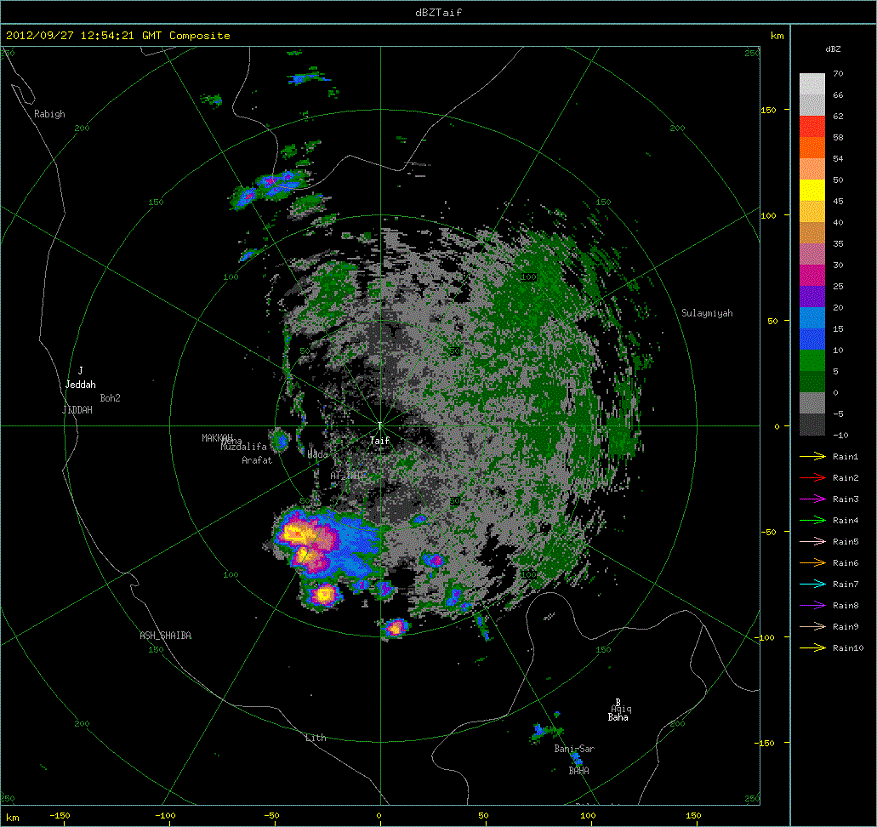Screen dimensions: 877x827
Task: Click the 'MAKKAH' map label
Action: point(217,438)
